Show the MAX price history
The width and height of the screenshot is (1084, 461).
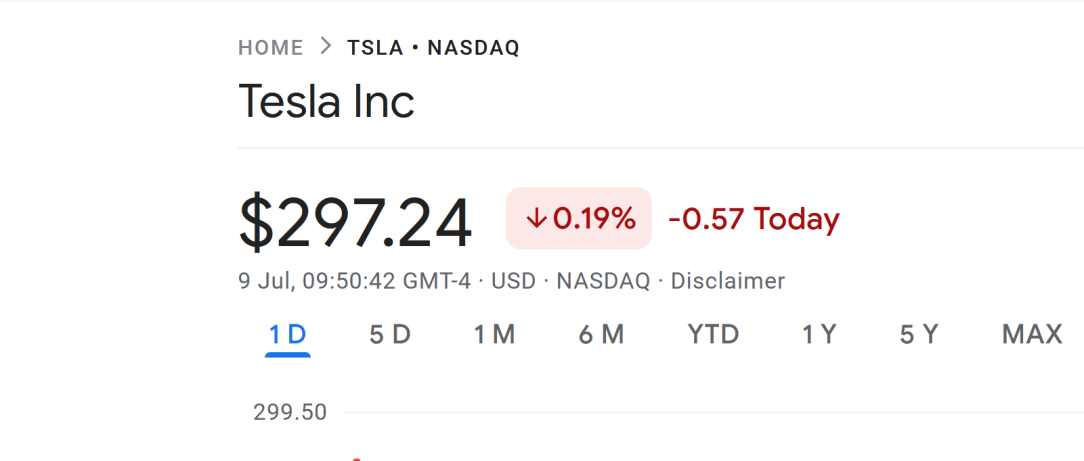1032,335
